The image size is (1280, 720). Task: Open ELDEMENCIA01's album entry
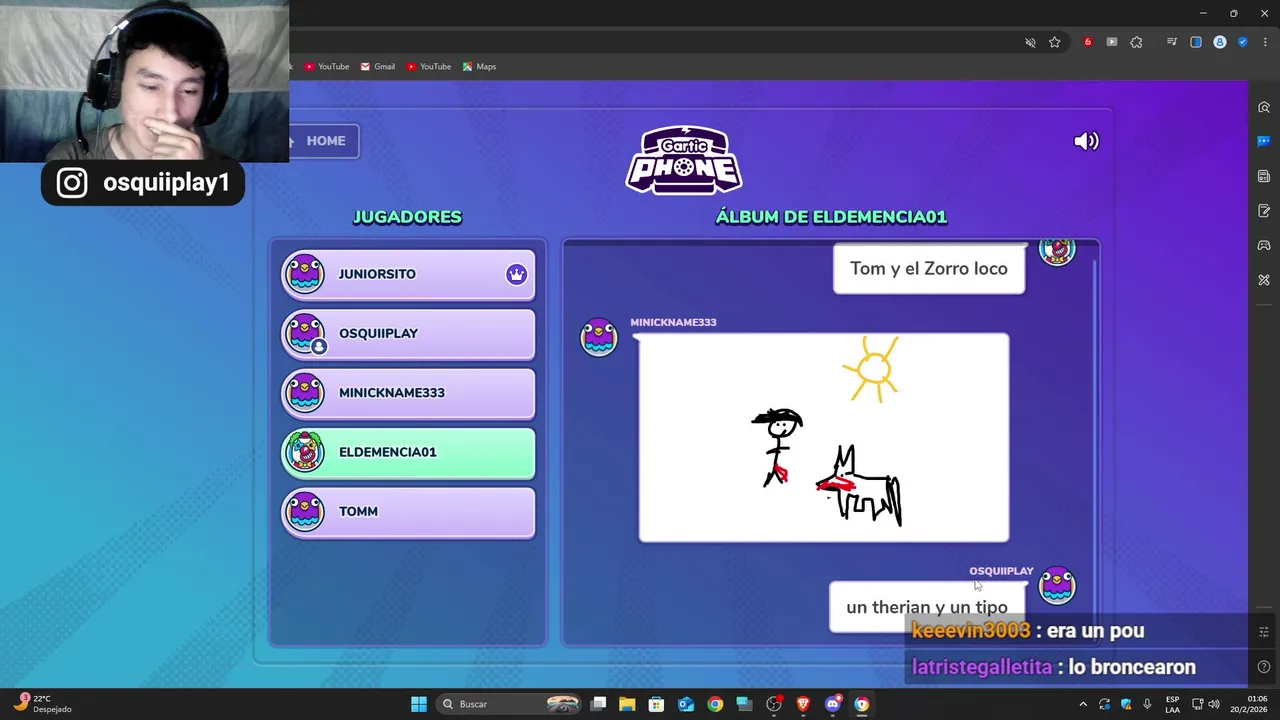pyautogui.click(x=408, y=453)
